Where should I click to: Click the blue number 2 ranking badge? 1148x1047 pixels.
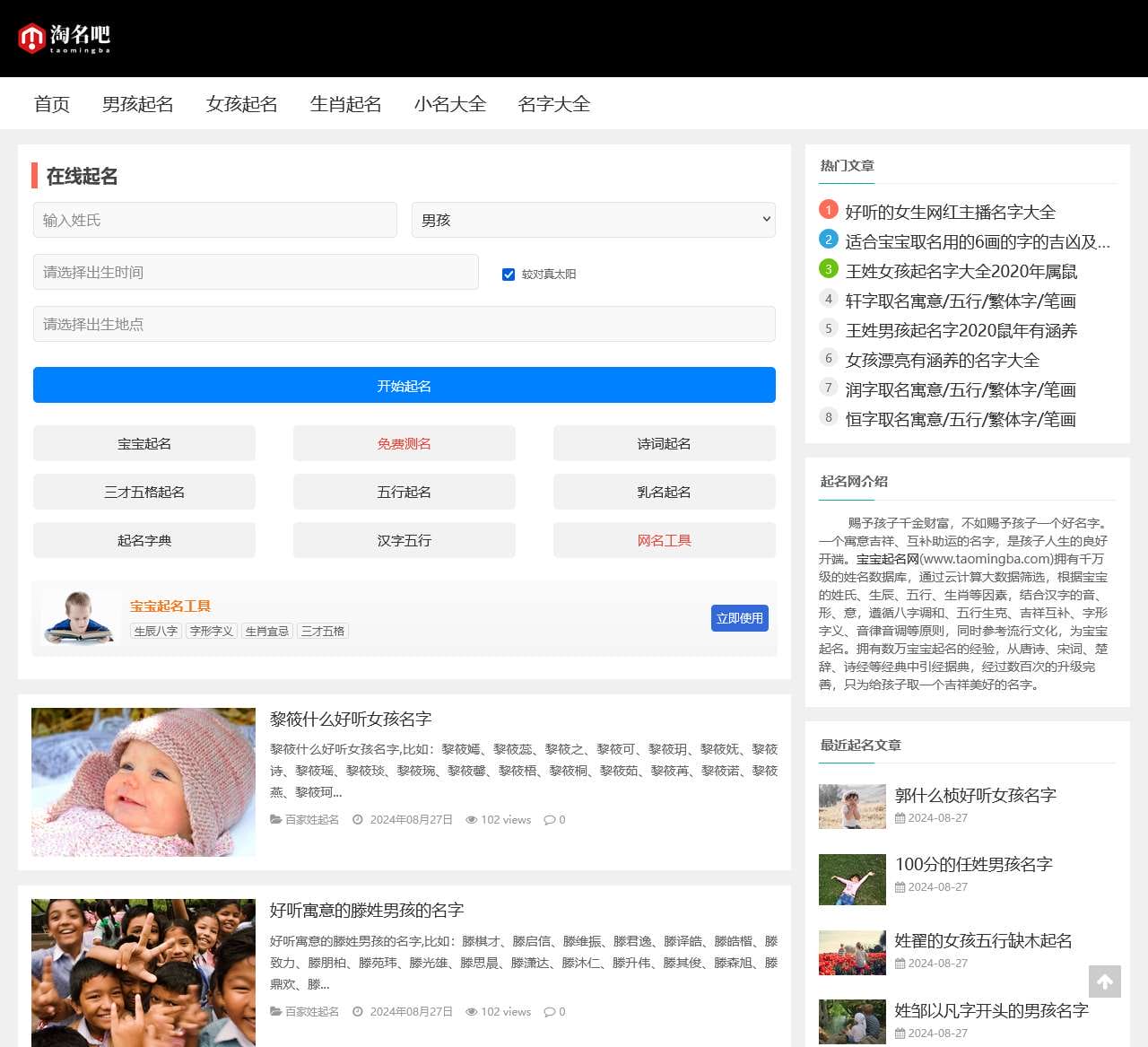[x=829, y=240]
